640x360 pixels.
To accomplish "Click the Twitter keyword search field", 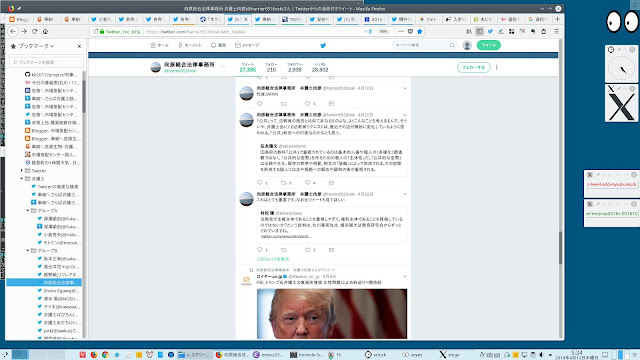I will coord(420,45).
